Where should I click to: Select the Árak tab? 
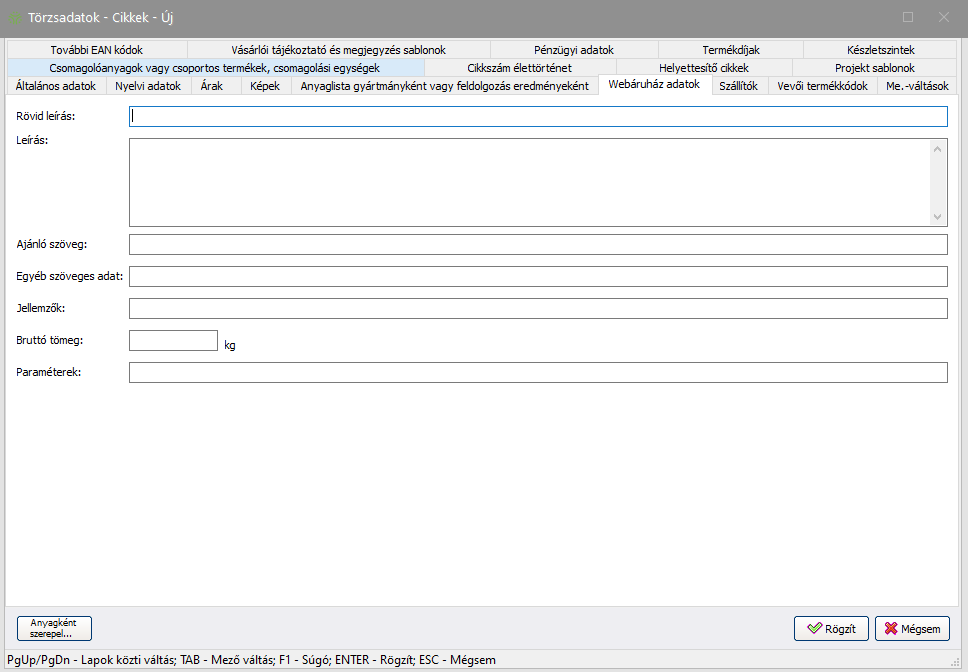click(212, 86)
